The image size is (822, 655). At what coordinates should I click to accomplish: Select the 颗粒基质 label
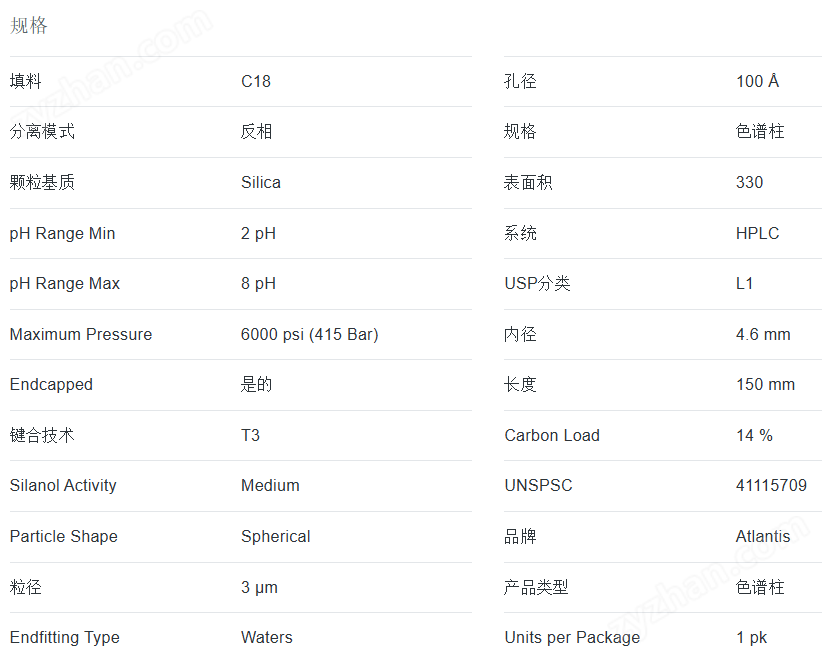pyautogui.click(x=42, y=182)
